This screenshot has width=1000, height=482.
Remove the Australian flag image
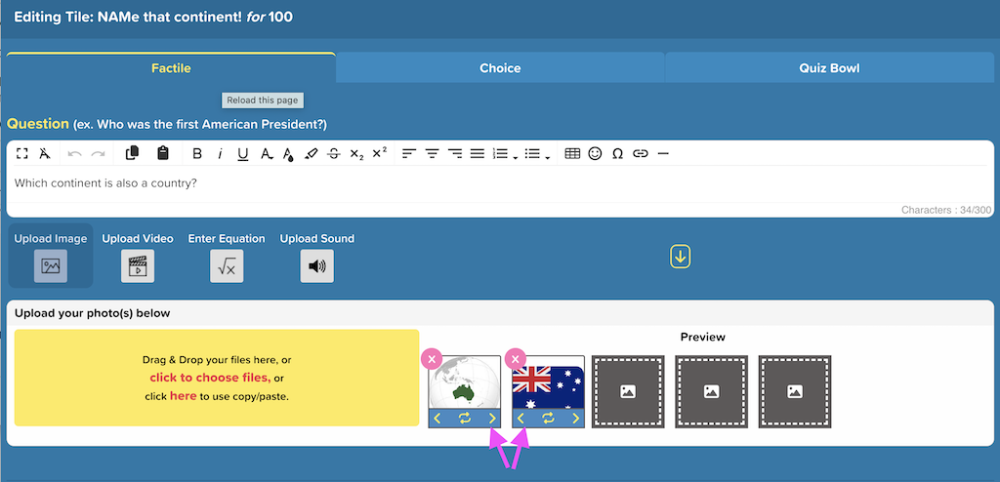(515, 359)
